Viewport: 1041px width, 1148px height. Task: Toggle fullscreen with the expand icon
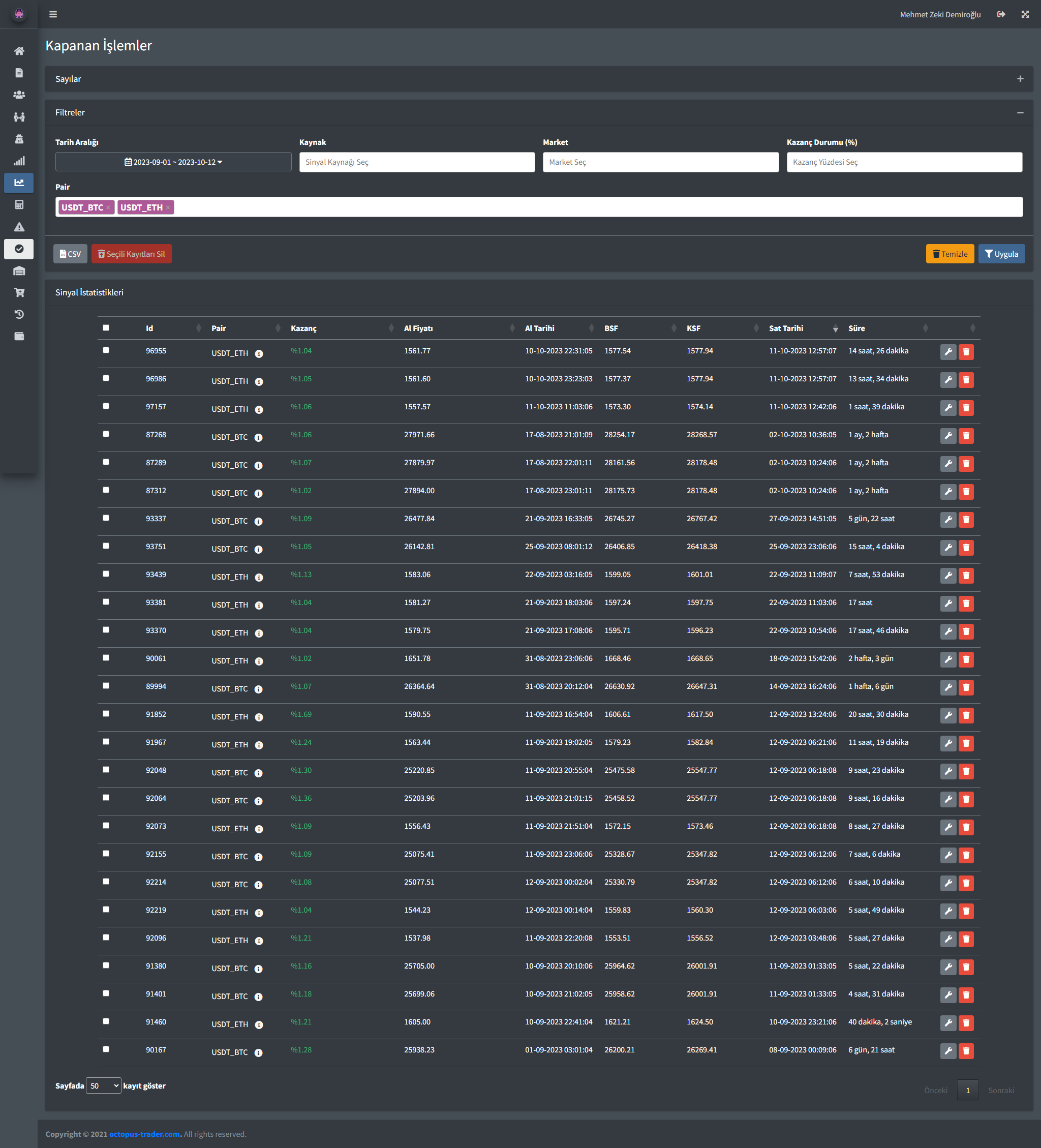coord(1025,14)
